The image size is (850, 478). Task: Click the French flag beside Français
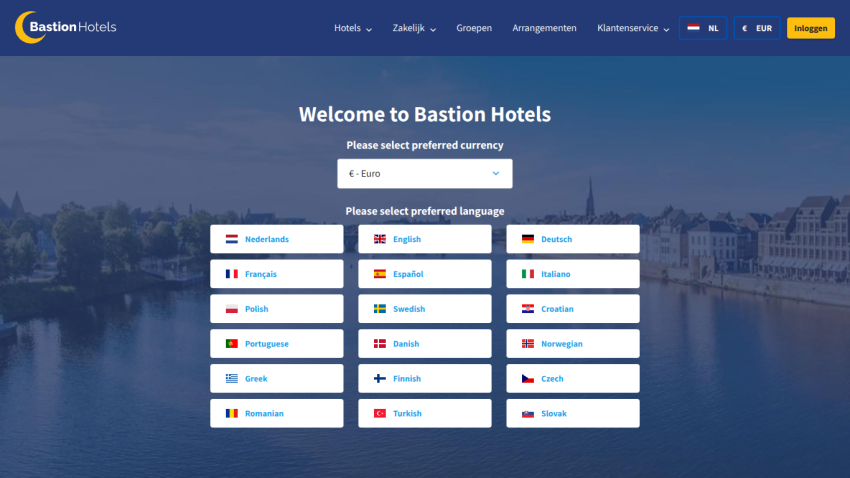(231, 274)
